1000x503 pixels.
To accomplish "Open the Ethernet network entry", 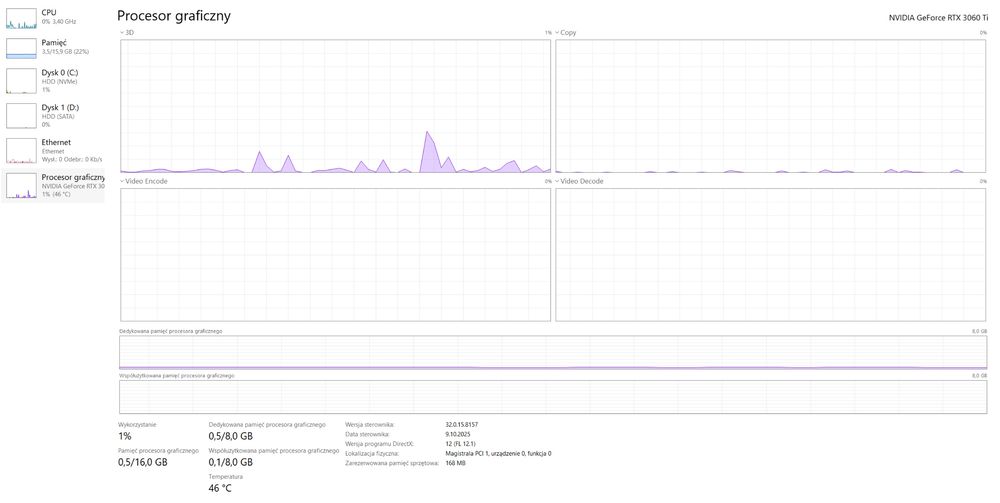I will [x=52, y=150].
